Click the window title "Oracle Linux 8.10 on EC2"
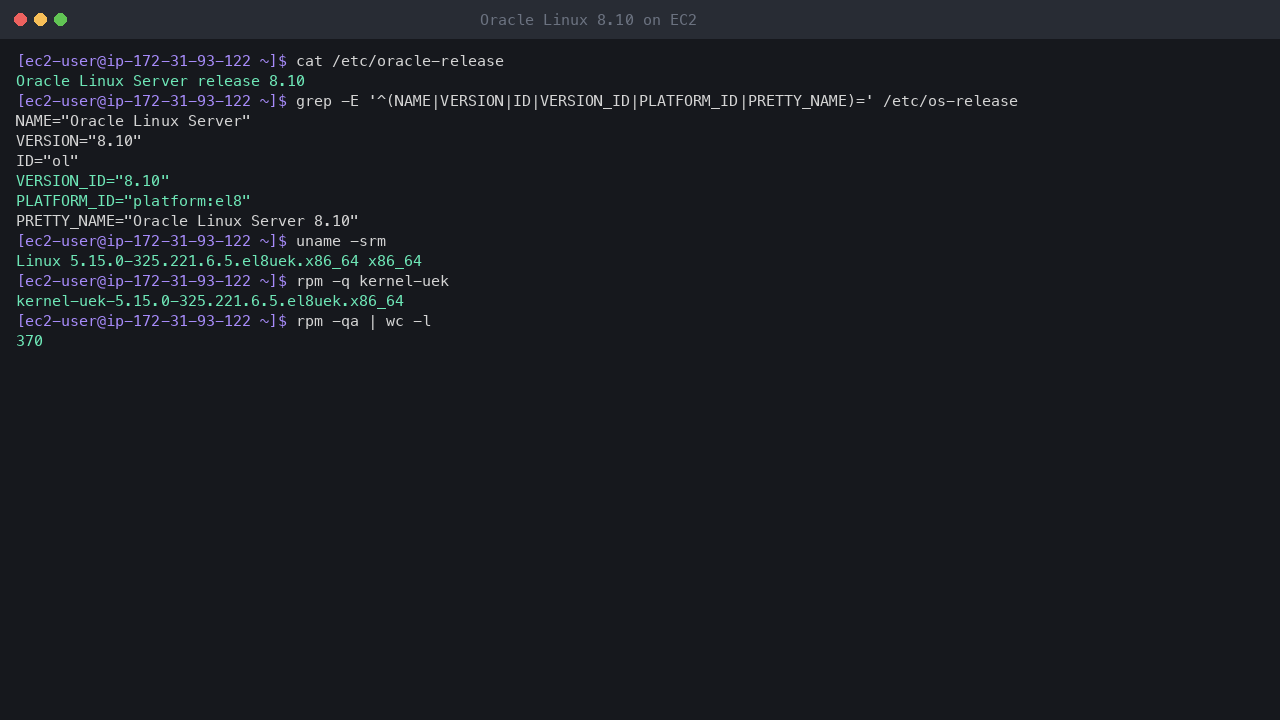This screenshot has width=1280, height=720. (x=588, y=20)
